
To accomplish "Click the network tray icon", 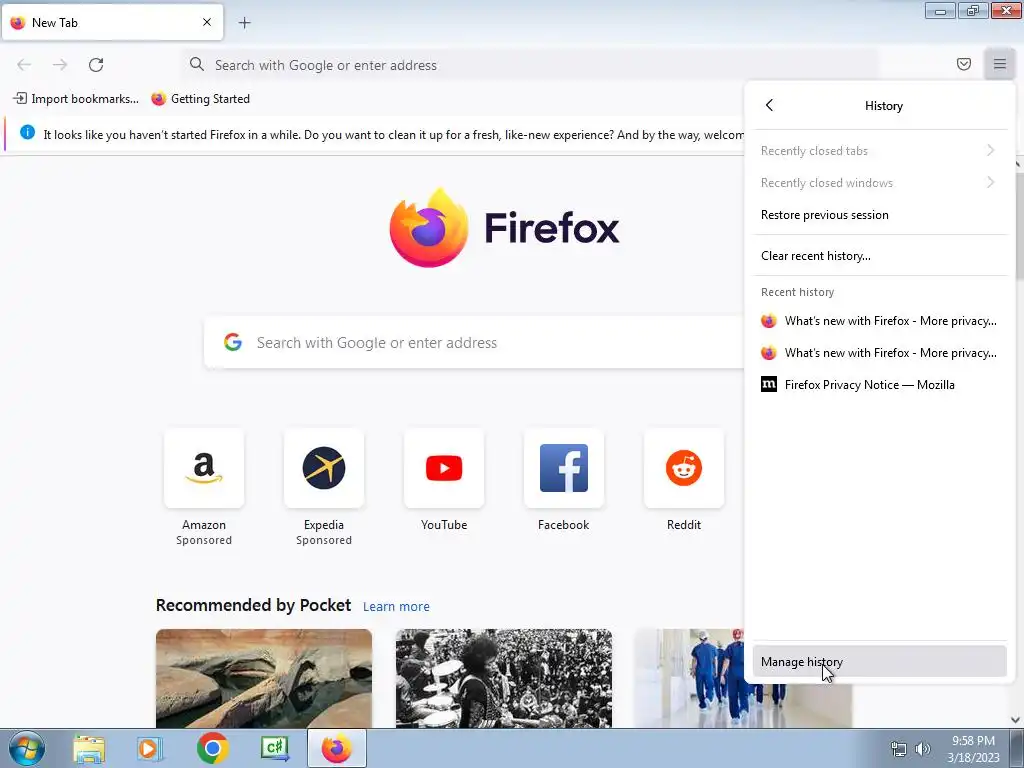I will tap(899, 749).
